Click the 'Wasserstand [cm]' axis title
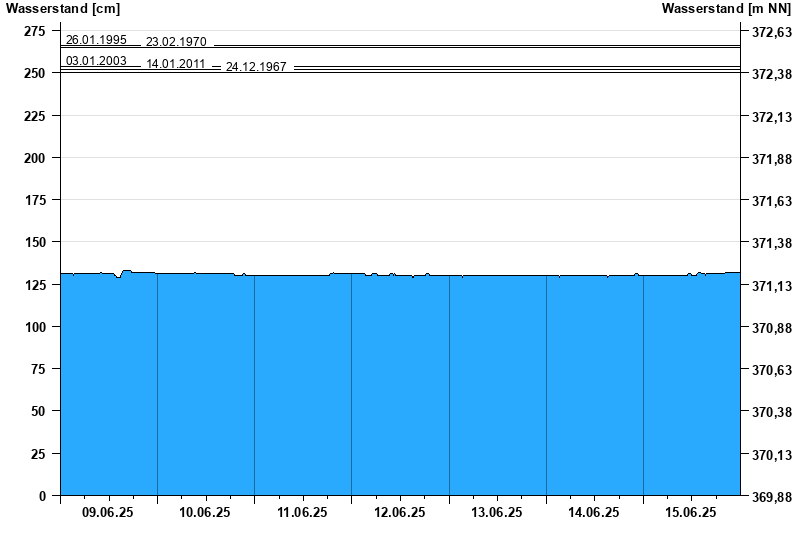 [63, 9]
